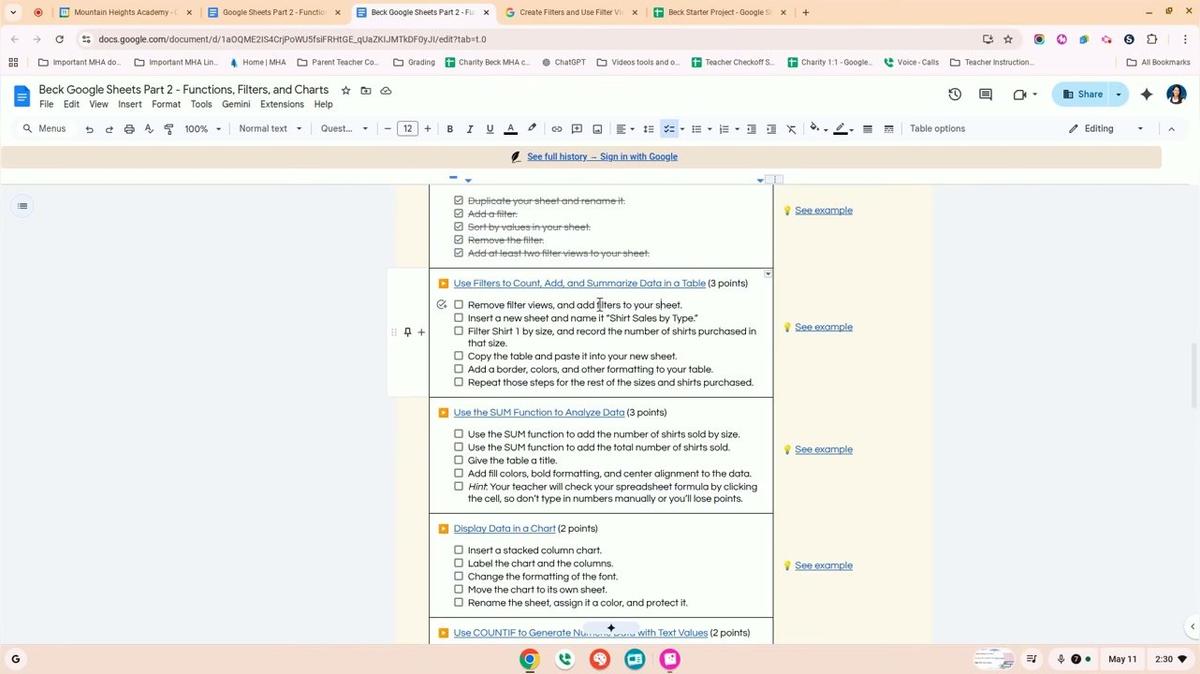This screenshot has width=1200, height=674.
Task: Check 'Add a border, colors' checkbox
Action: (459, 369)
